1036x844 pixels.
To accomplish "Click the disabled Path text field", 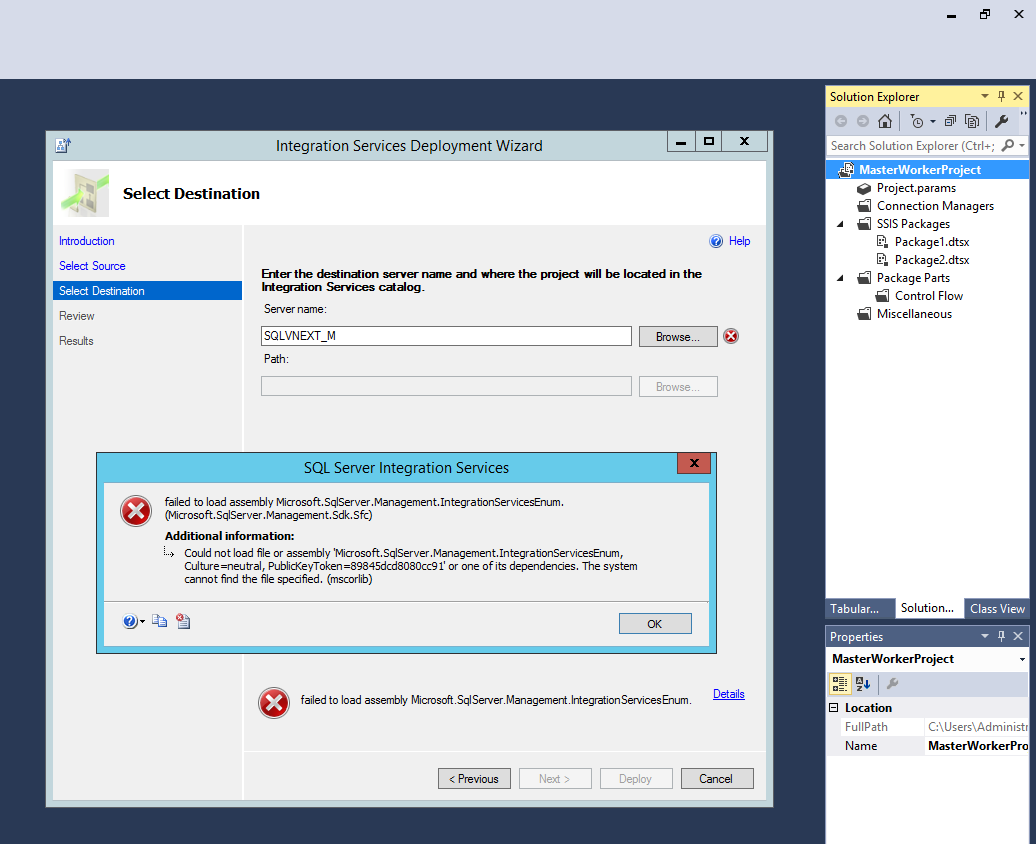I will (446, 386).
